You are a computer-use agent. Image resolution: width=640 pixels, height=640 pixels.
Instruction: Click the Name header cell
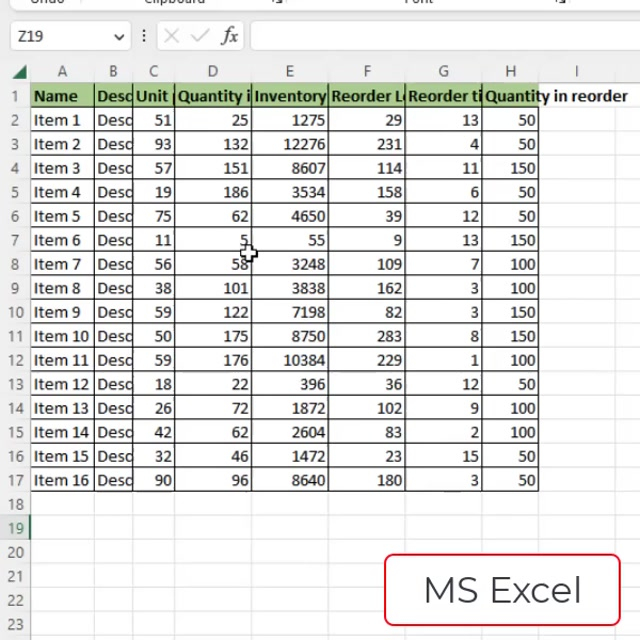(x=62, y=96)
